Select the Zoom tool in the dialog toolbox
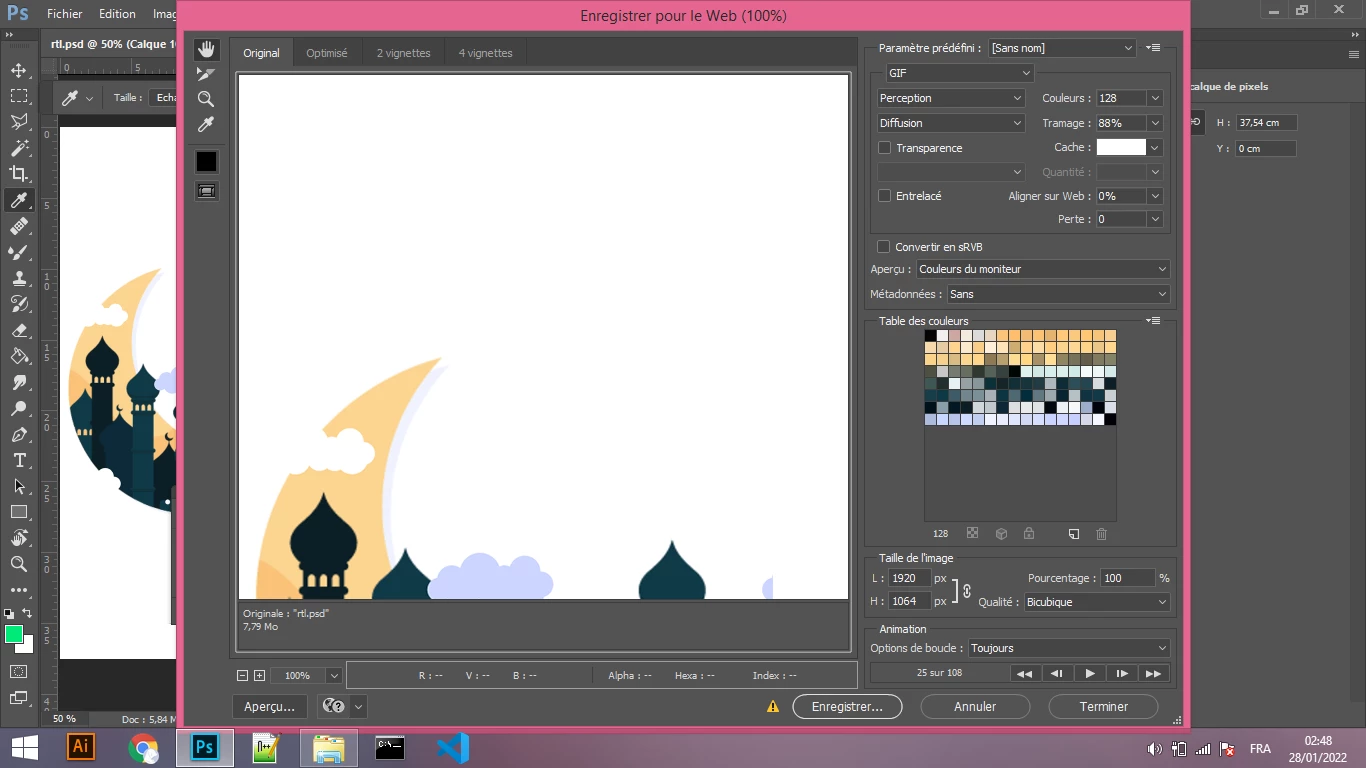Image resolution: width=1366 pixels, height=768 pixels. click(x=206, y=99)
